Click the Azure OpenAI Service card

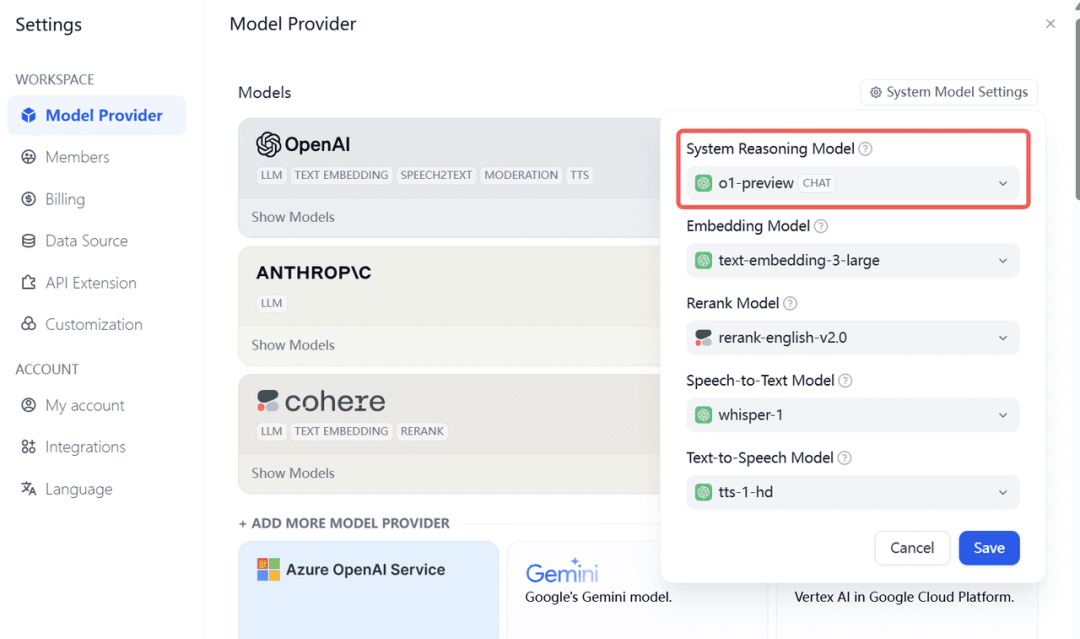(368, 590)
